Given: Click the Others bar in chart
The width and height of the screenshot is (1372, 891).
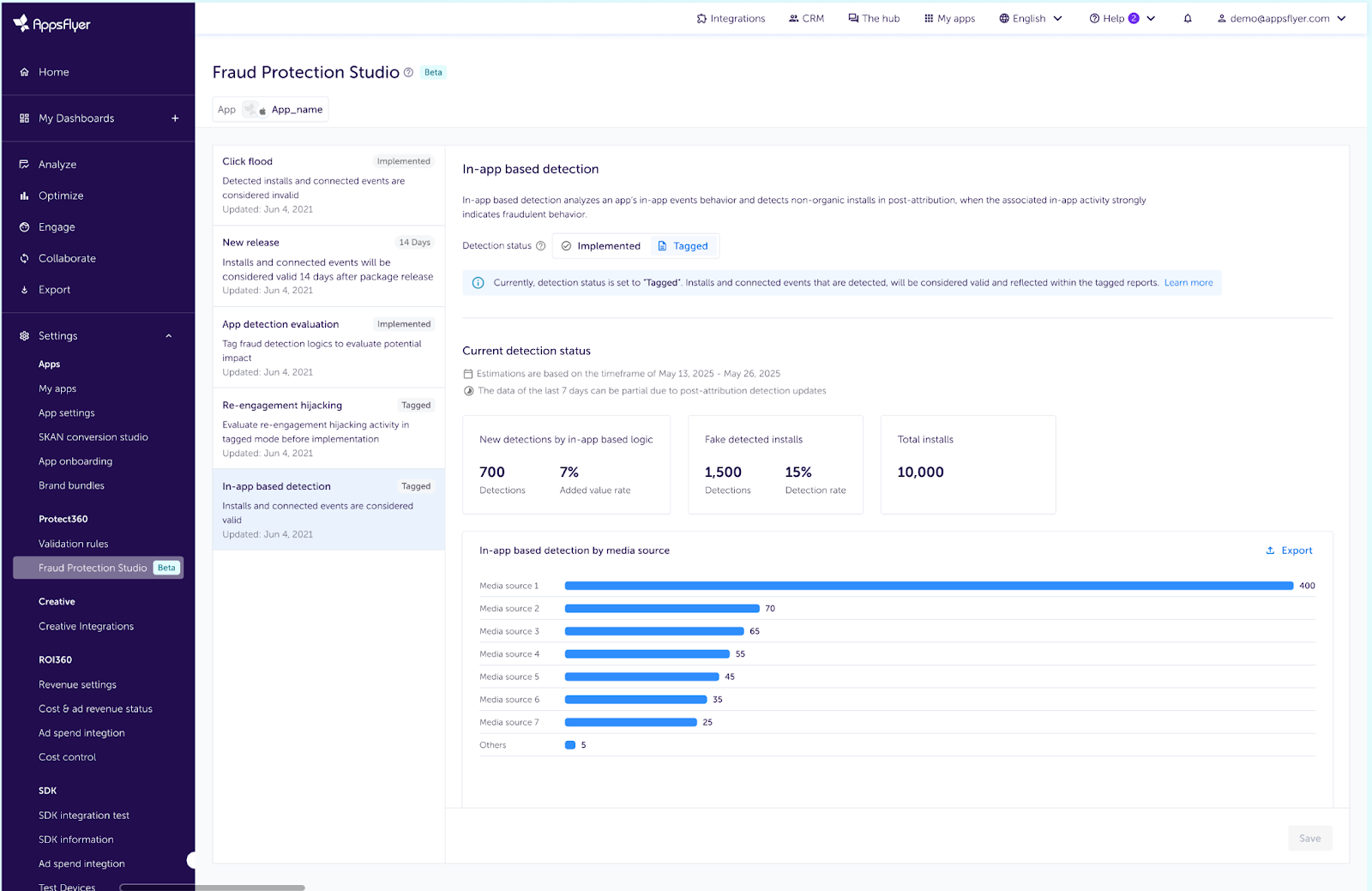Looking at the screenshot, I should coord(570,745).
